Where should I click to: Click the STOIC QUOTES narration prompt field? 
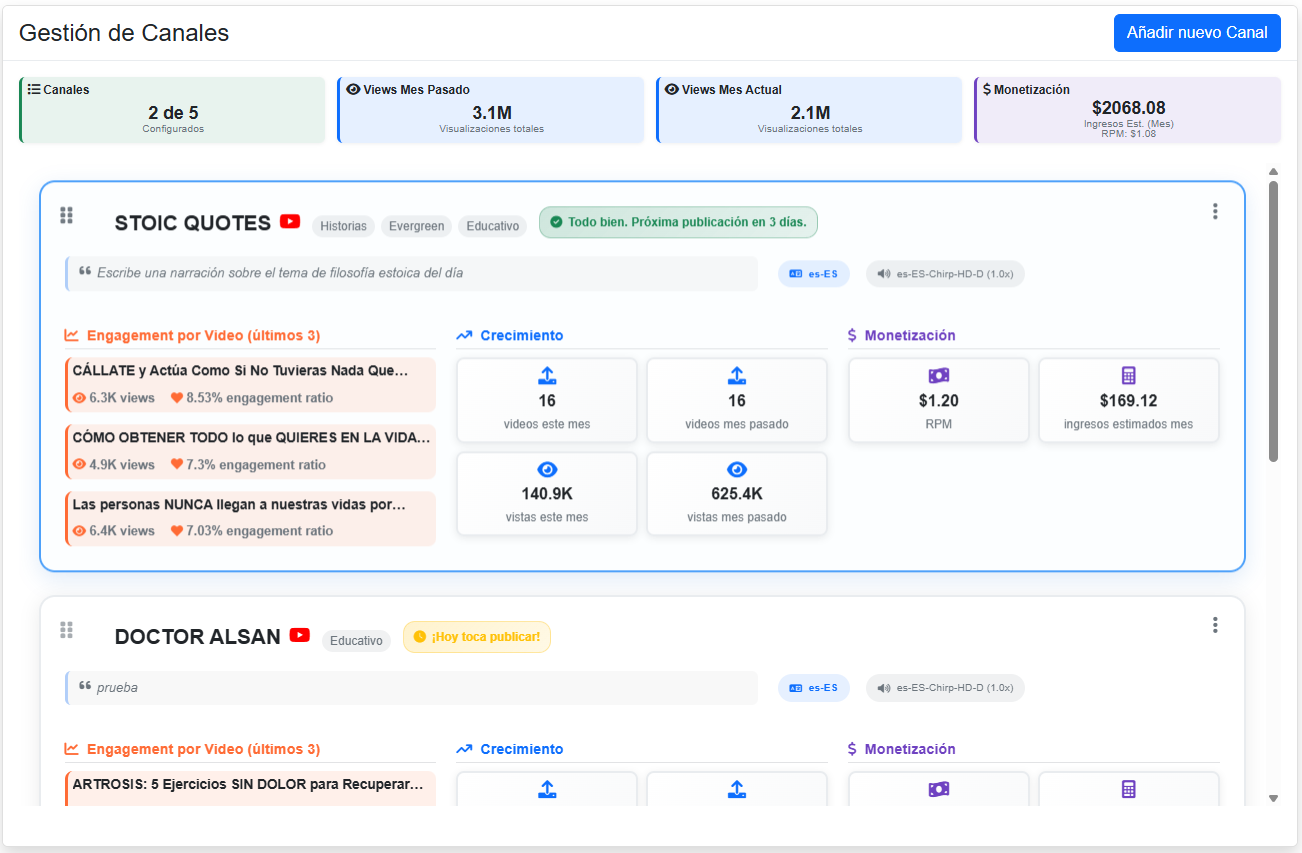[411, 273]
